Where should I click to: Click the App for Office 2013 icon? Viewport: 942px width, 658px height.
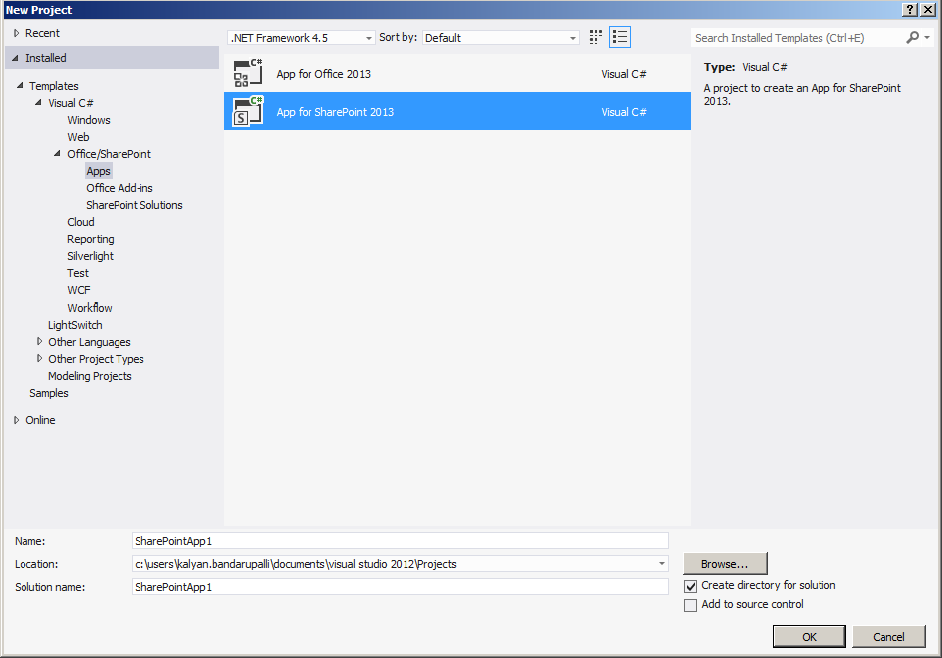(x=248, y=73)
